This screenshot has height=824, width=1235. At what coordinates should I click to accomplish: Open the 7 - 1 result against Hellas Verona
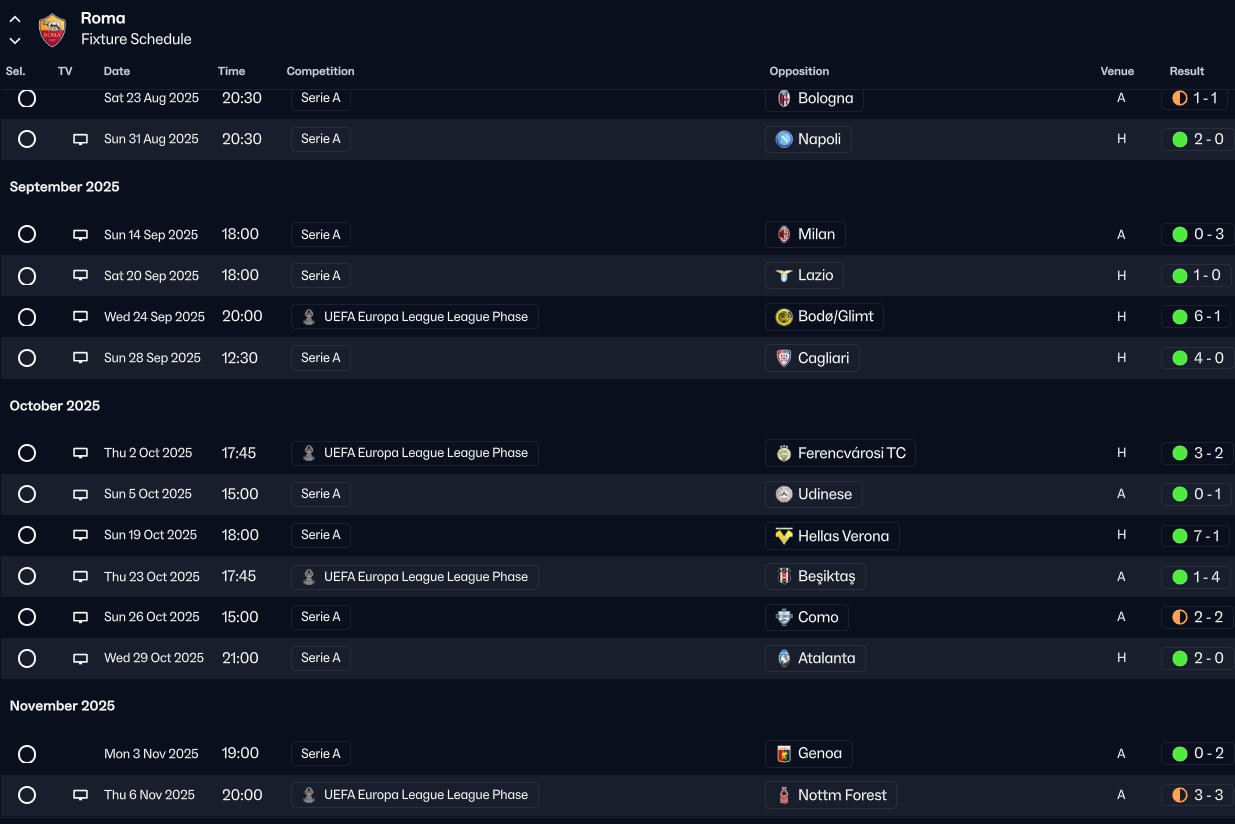coord(1195,536)
